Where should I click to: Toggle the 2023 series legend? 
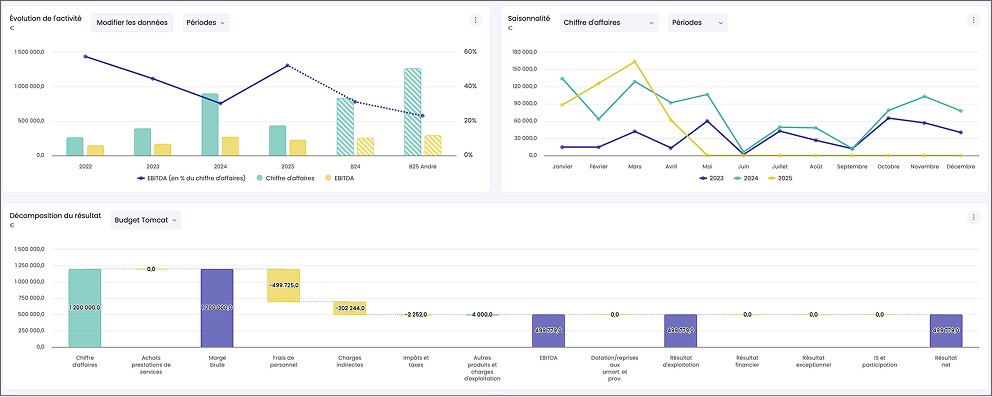point(712,178)
